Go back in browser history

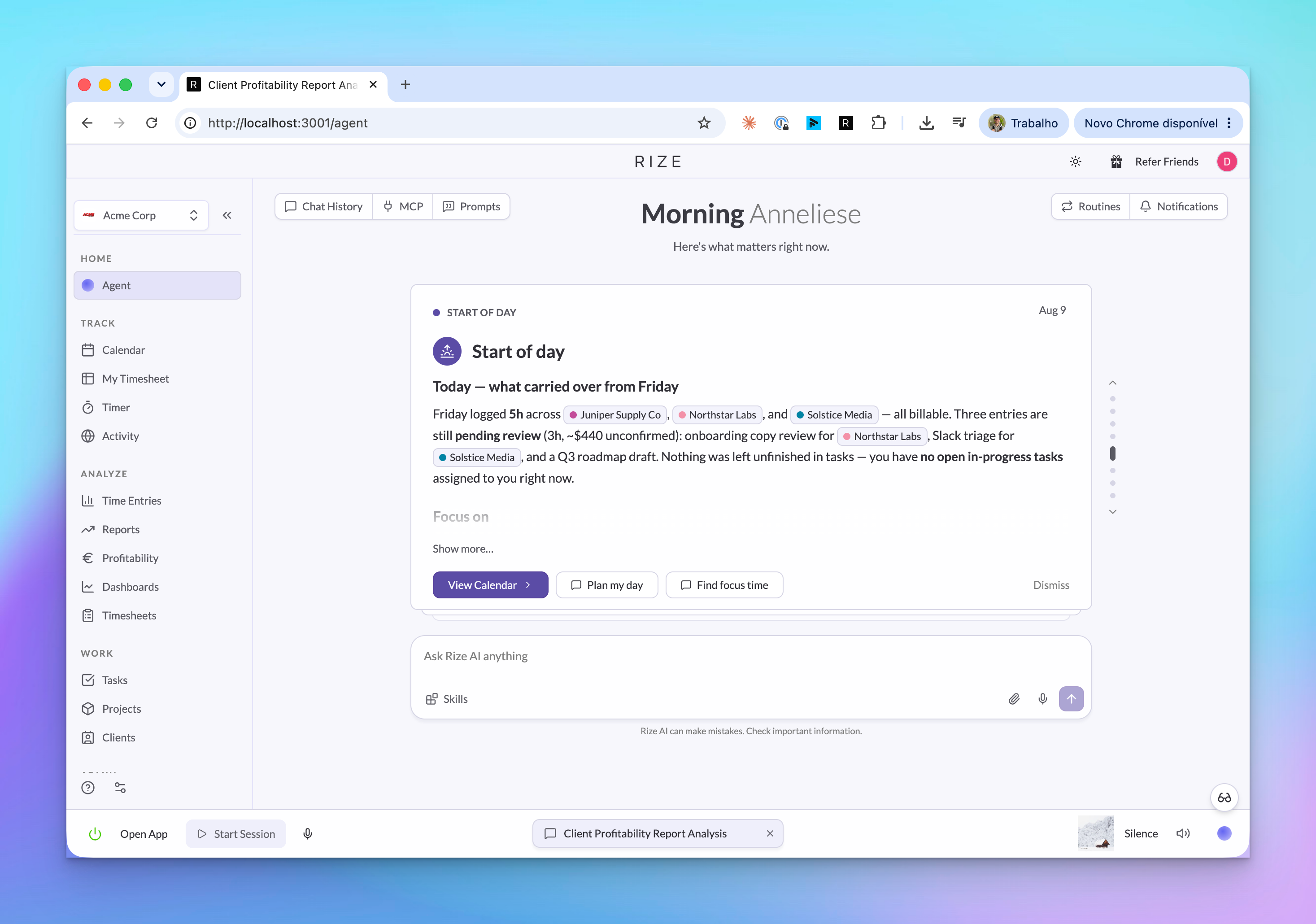click(x=87, y=122)
